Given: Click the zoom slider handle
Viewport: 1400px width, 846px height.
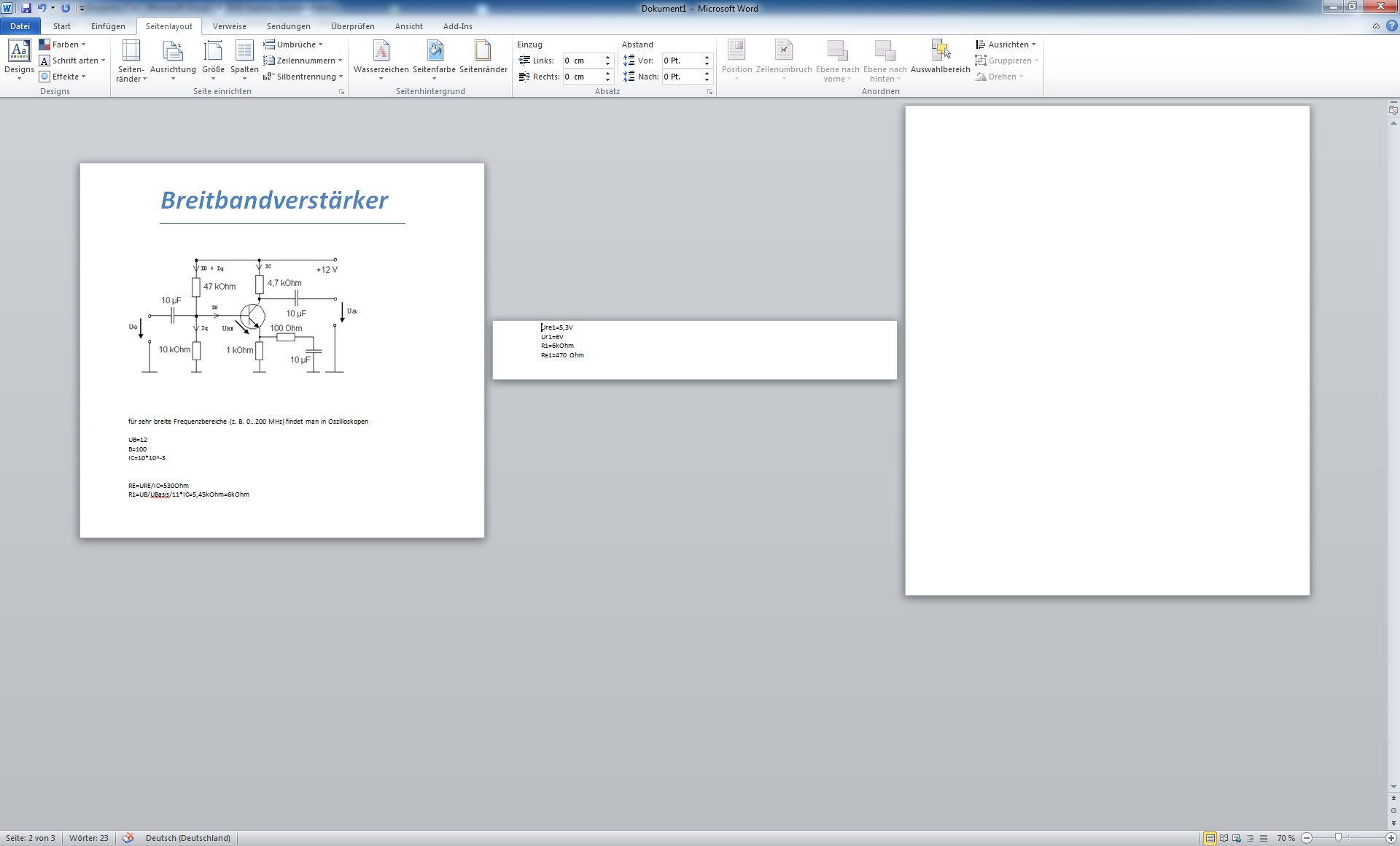Looking at the screenshot, I should click(x=1338, y=838).
